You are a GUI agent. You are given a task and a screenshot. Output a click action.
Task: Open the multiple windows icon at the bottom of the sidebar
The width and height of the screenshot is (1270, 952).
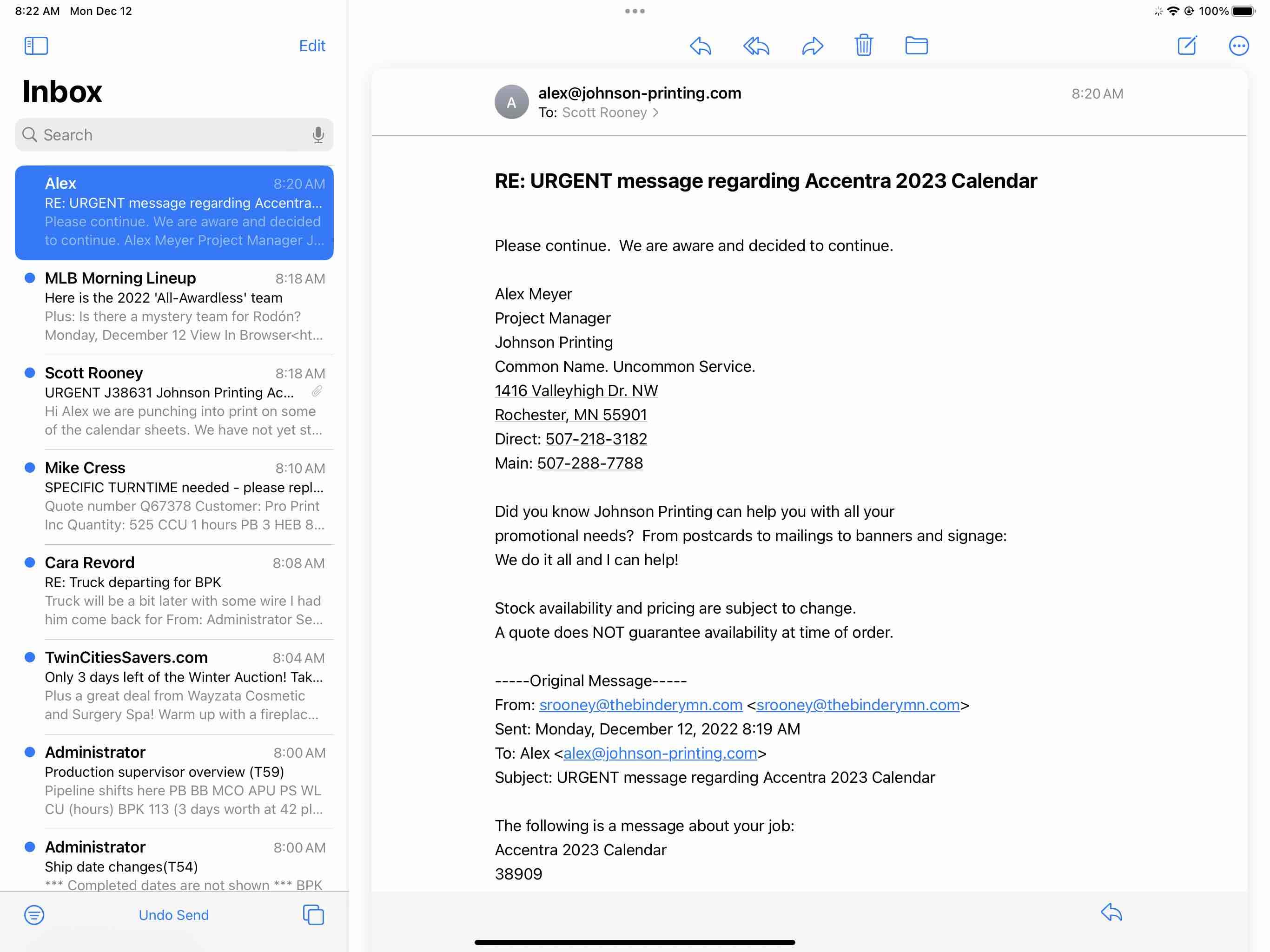[313, 914]
